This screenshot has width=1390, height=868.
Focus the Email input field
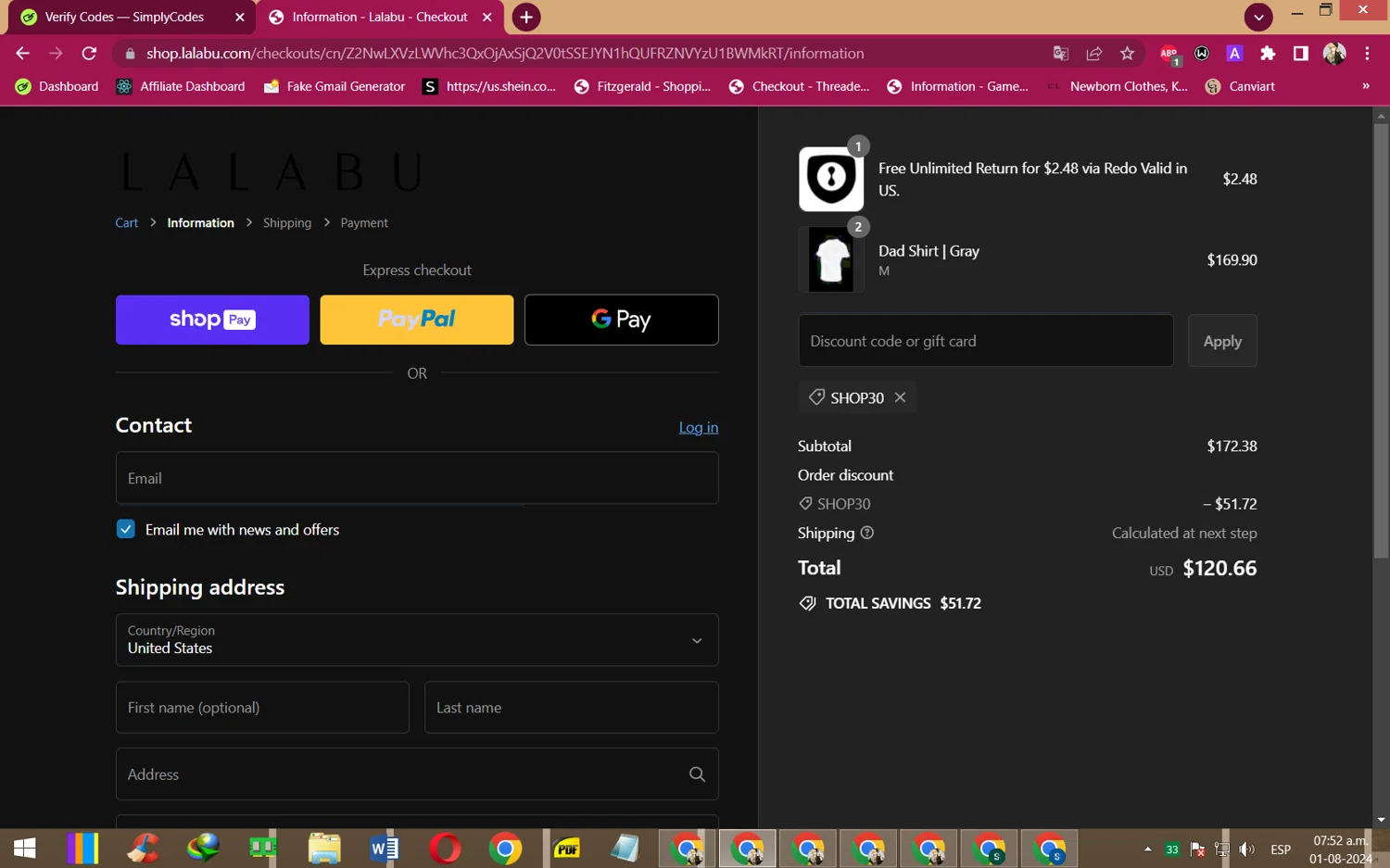coord(417,478)
